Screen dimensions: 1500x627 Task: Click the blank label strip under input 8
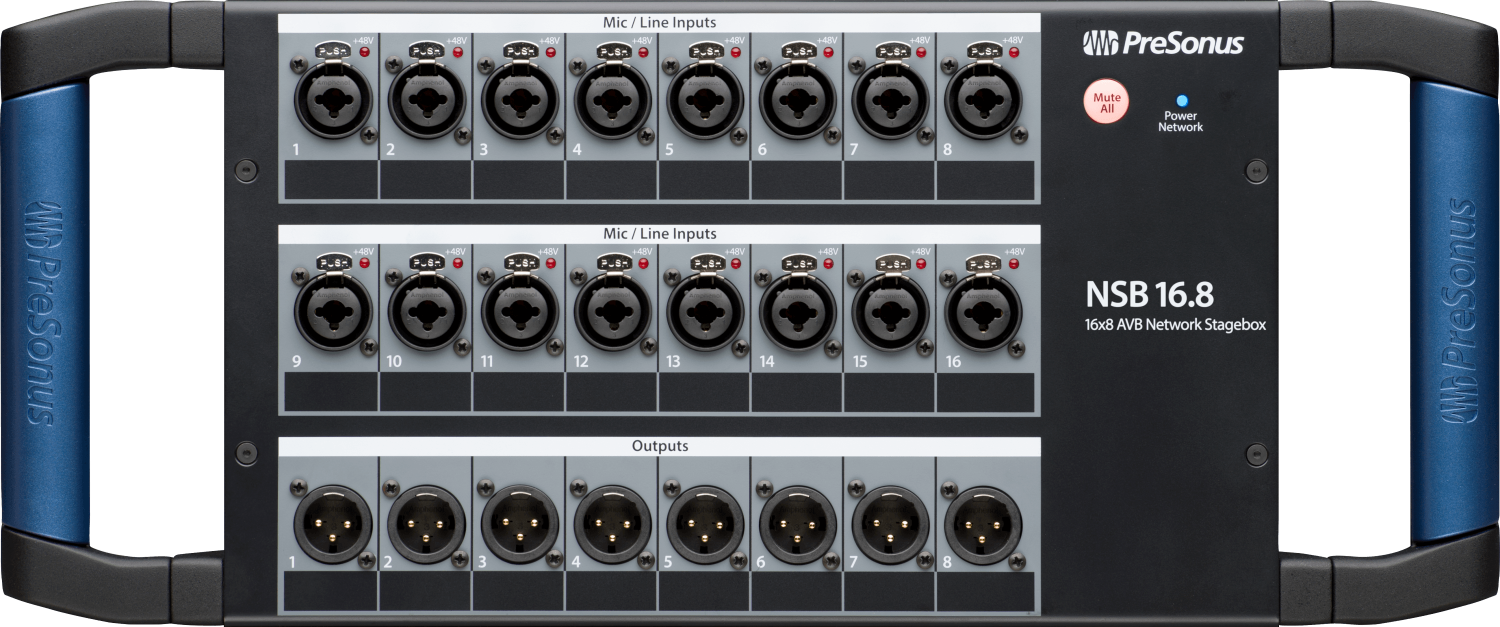(985, 181)
